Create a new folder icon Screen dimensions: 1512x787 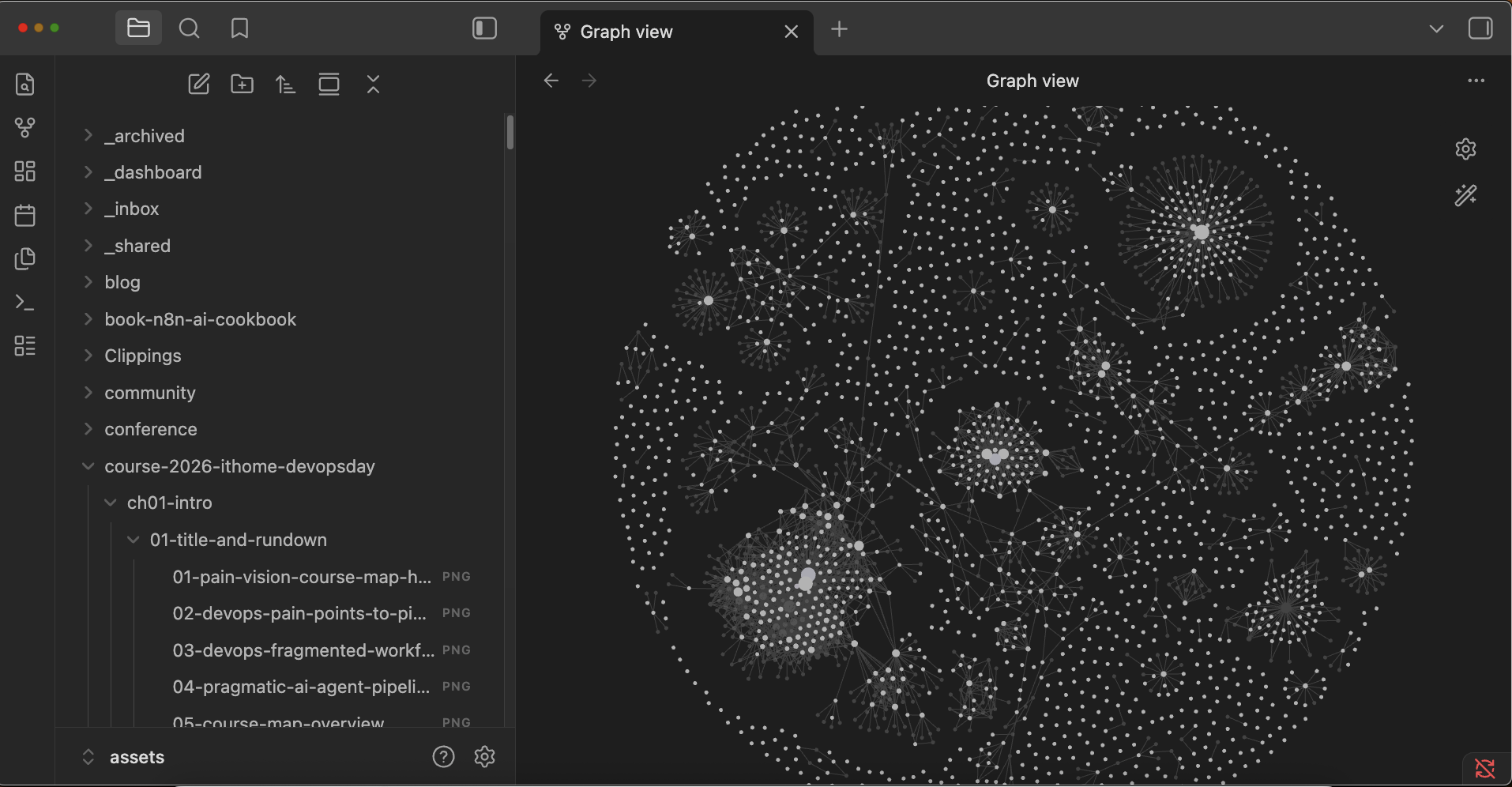pos(242,84)
